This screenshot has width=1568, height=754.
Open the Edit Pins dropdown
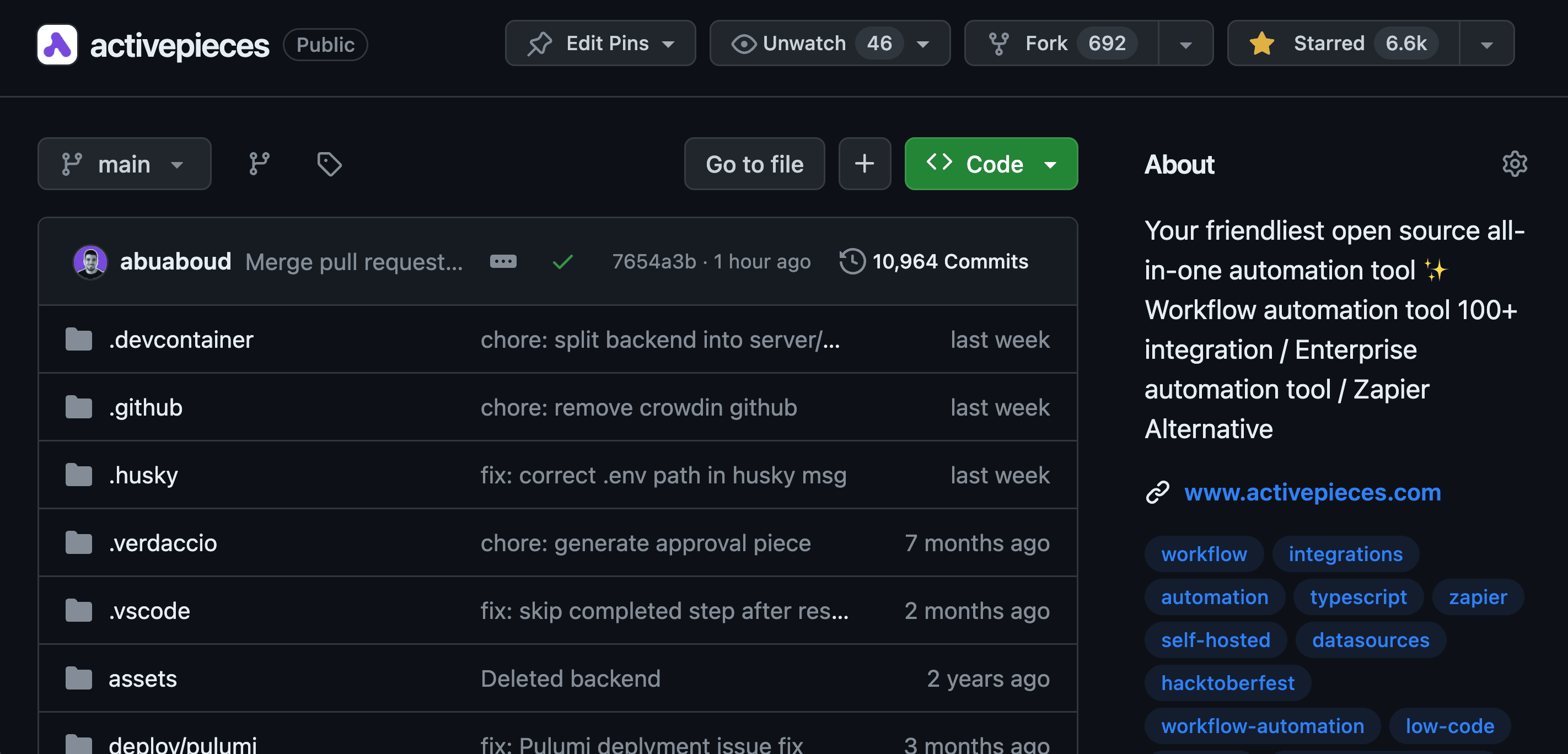click(x=600, y=43)
